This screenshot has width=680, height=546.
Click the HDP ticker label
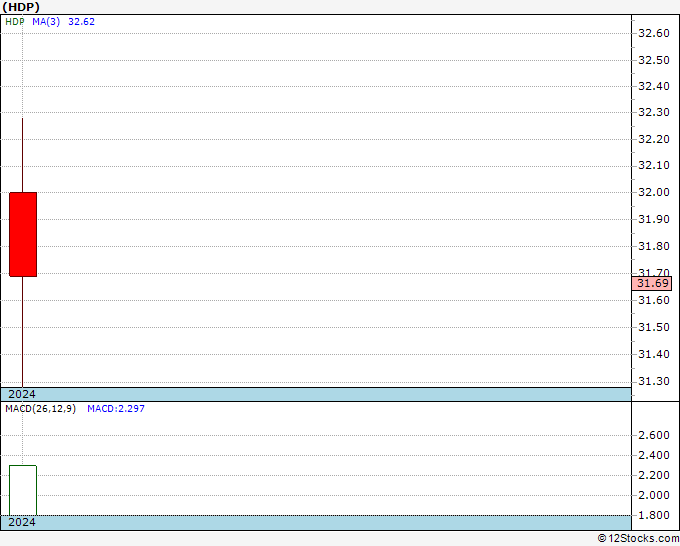pyautogui.click(x=15, y=22)
